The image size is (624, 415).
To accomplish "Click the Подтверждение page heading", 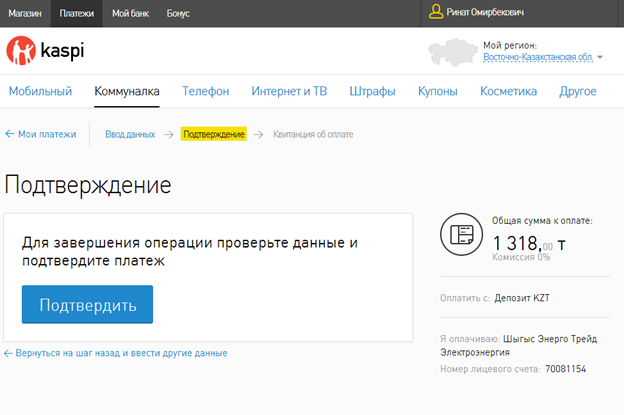I will [88, 185].
